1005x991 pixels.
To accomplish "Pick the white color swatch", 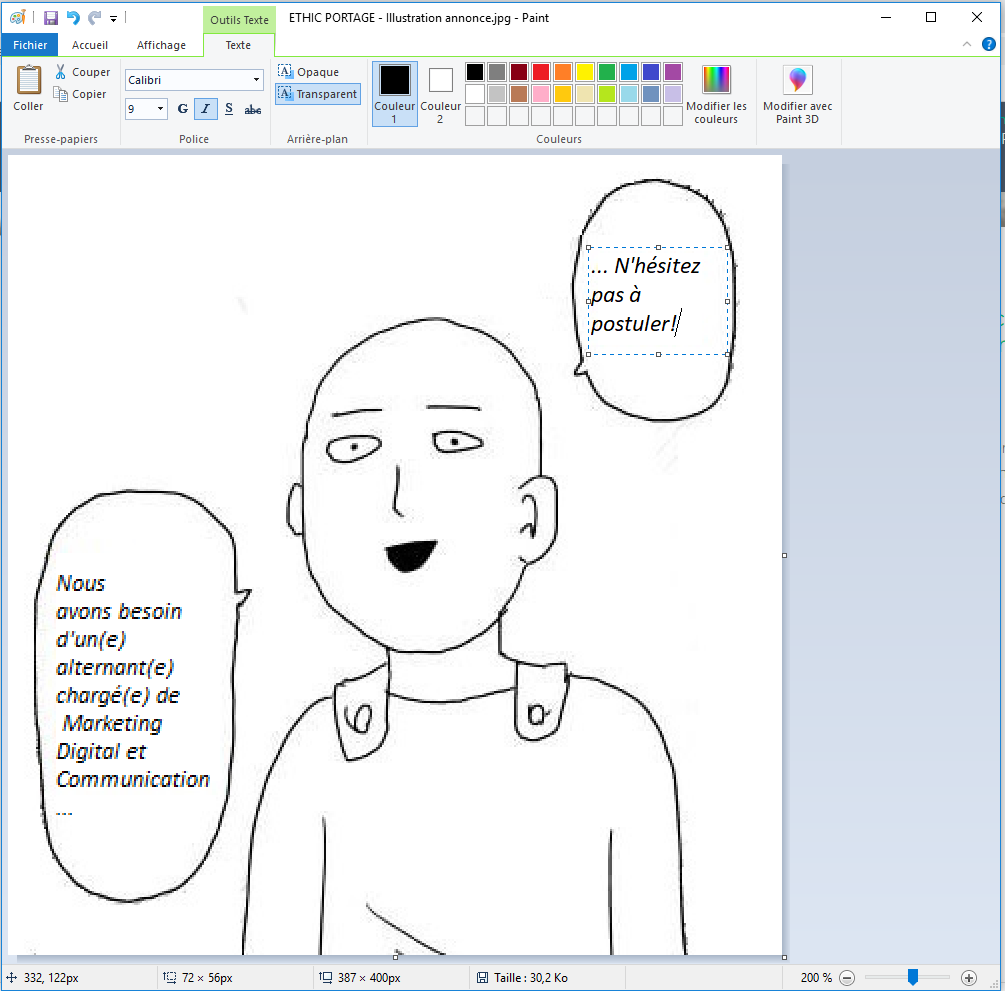I will coord(475,94).
